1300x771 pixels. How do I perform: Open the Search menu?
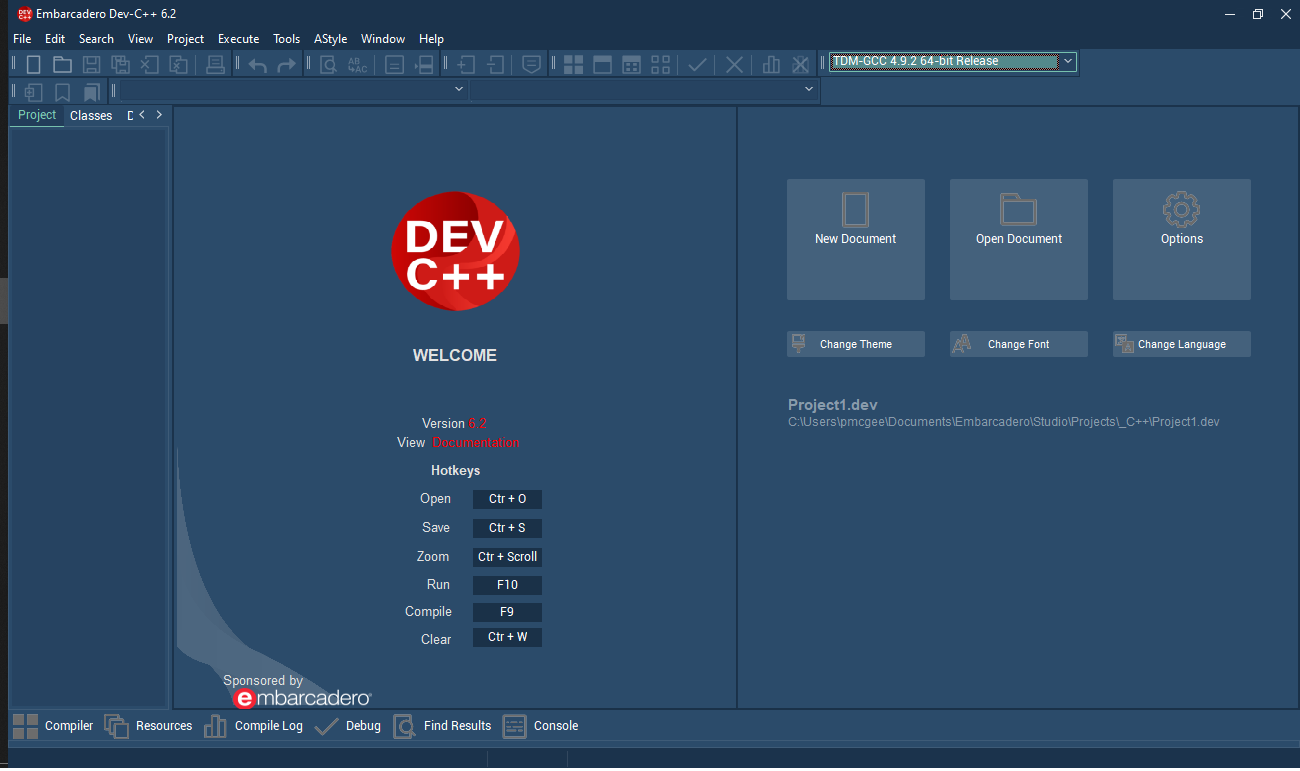[96, 39]
